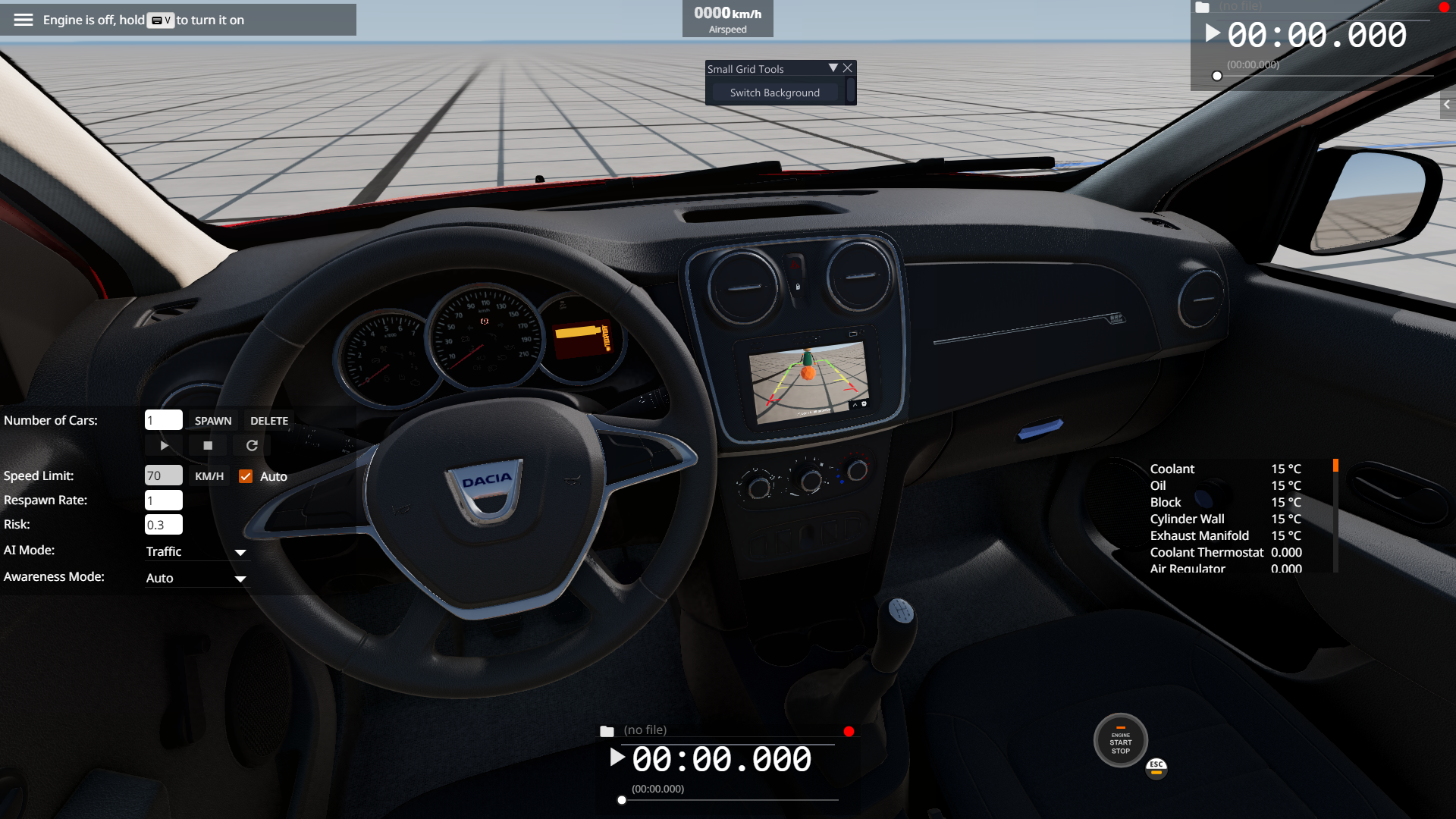Click the red record button at bottom
Image resolution: width=1456 pixels, height=819 pixels.
click(x=849, y=731)
